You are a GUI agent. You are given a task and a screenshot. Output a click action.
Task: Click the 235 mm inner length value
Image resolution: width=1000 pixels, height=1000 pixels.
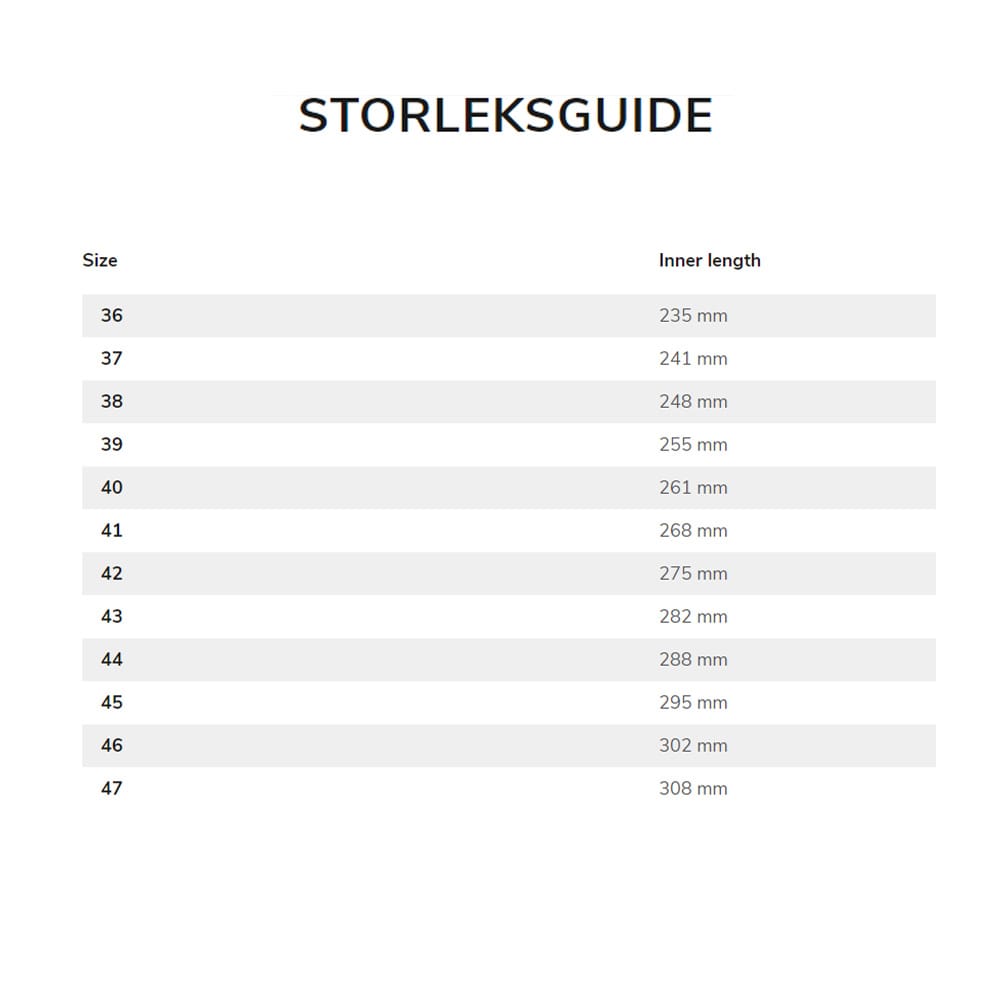coord(693,315)
